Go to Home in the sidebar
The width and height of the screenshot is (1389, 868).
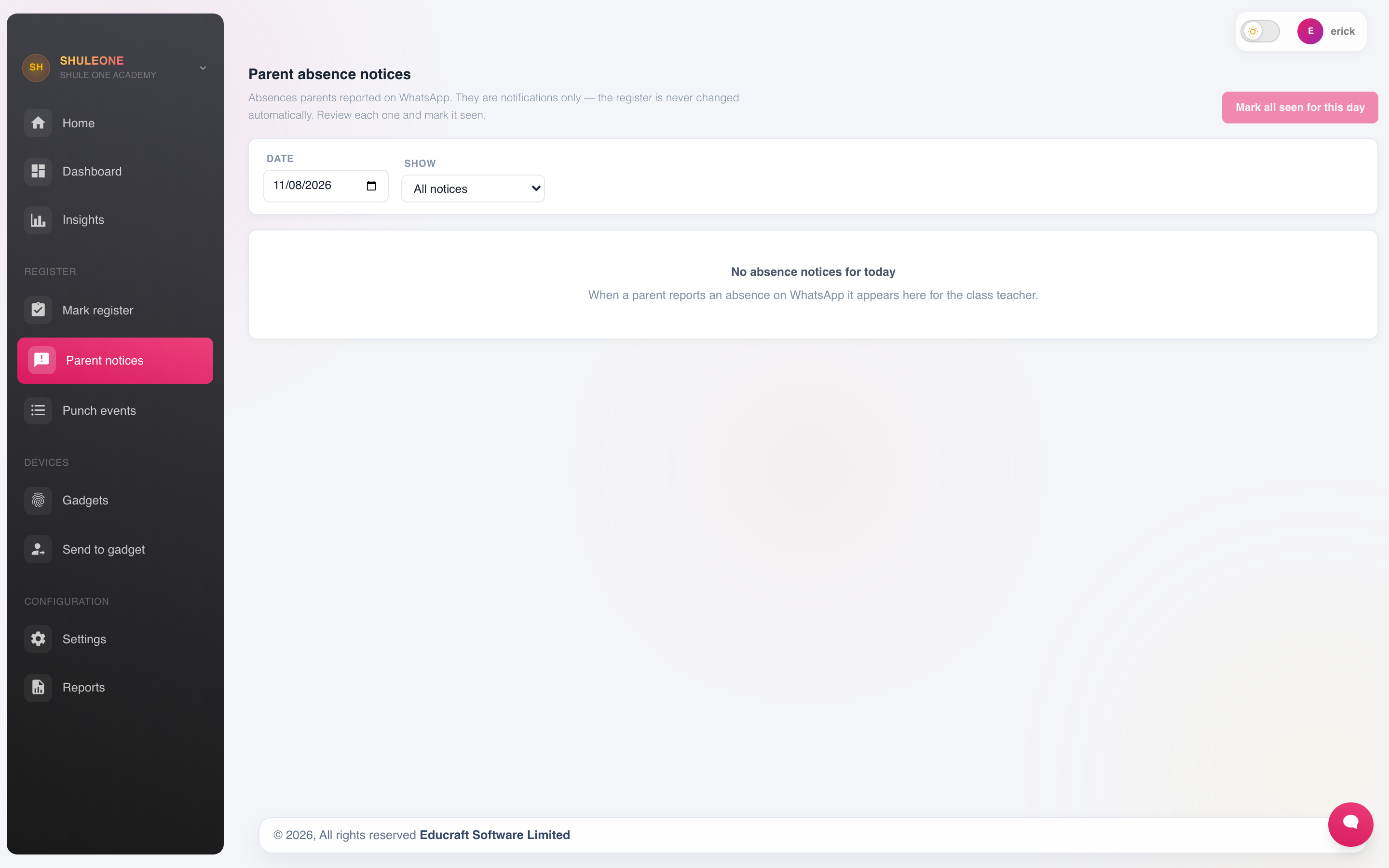(x=115, y=123)
